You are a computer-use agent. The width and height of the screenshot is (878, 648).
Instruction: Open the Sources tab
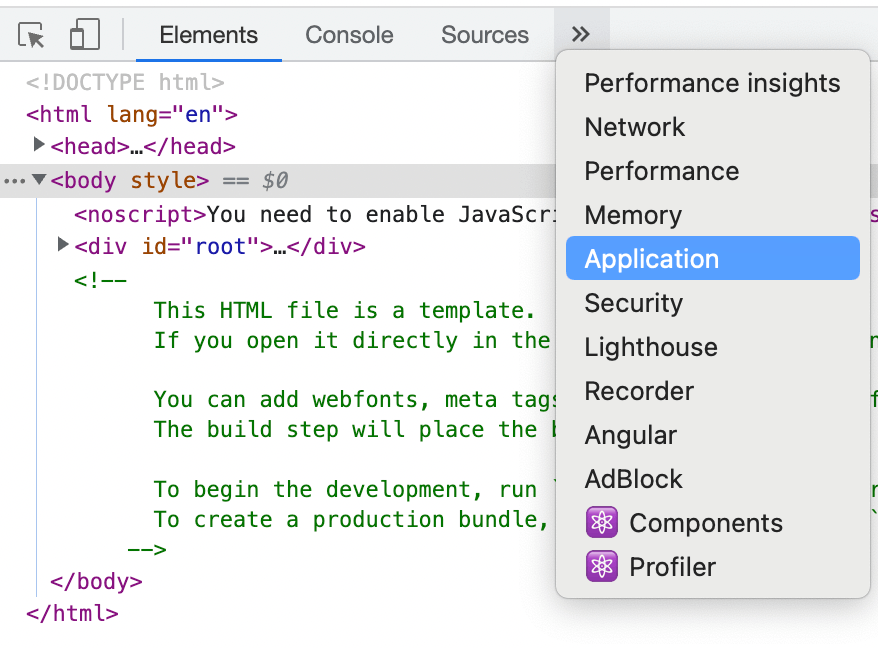tap(484, 35)
